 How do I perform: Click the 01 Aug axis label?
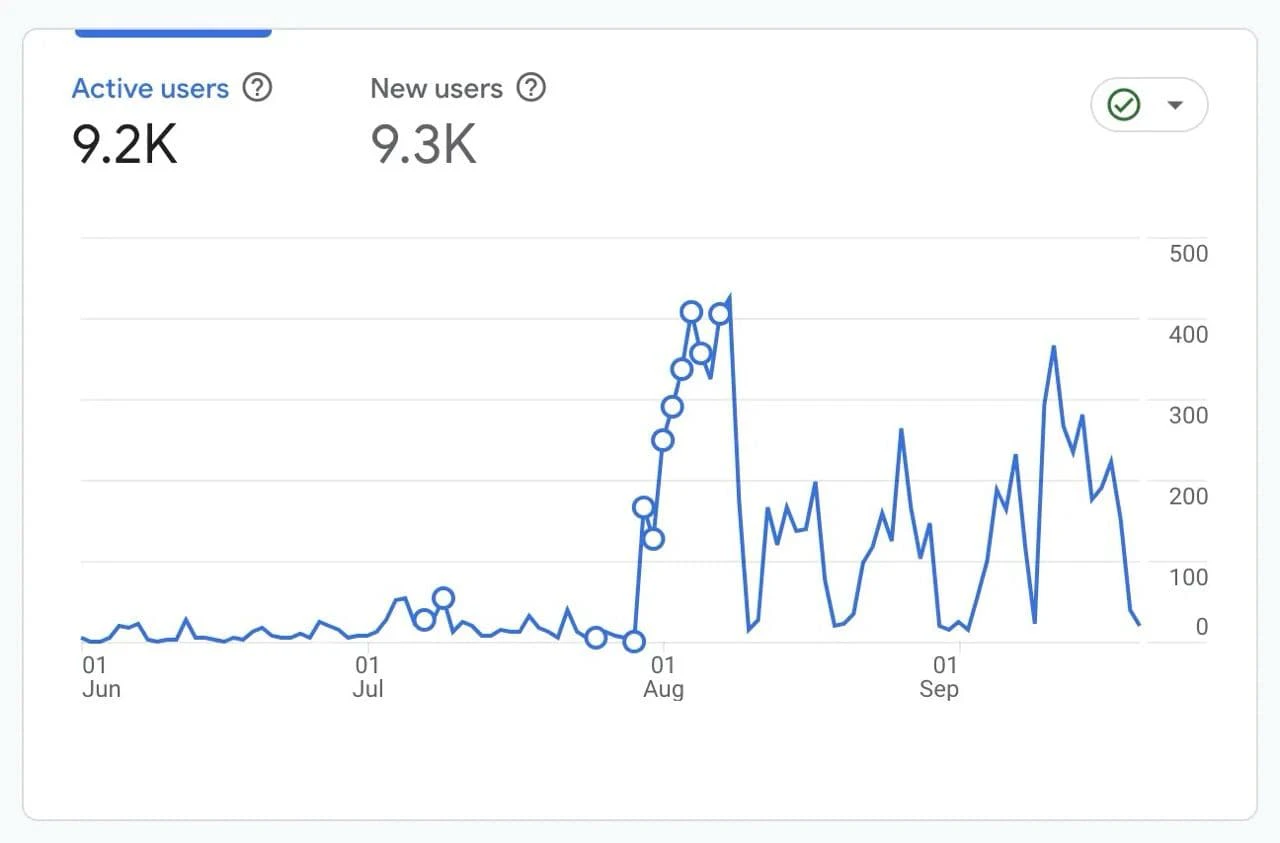[664, 675]
